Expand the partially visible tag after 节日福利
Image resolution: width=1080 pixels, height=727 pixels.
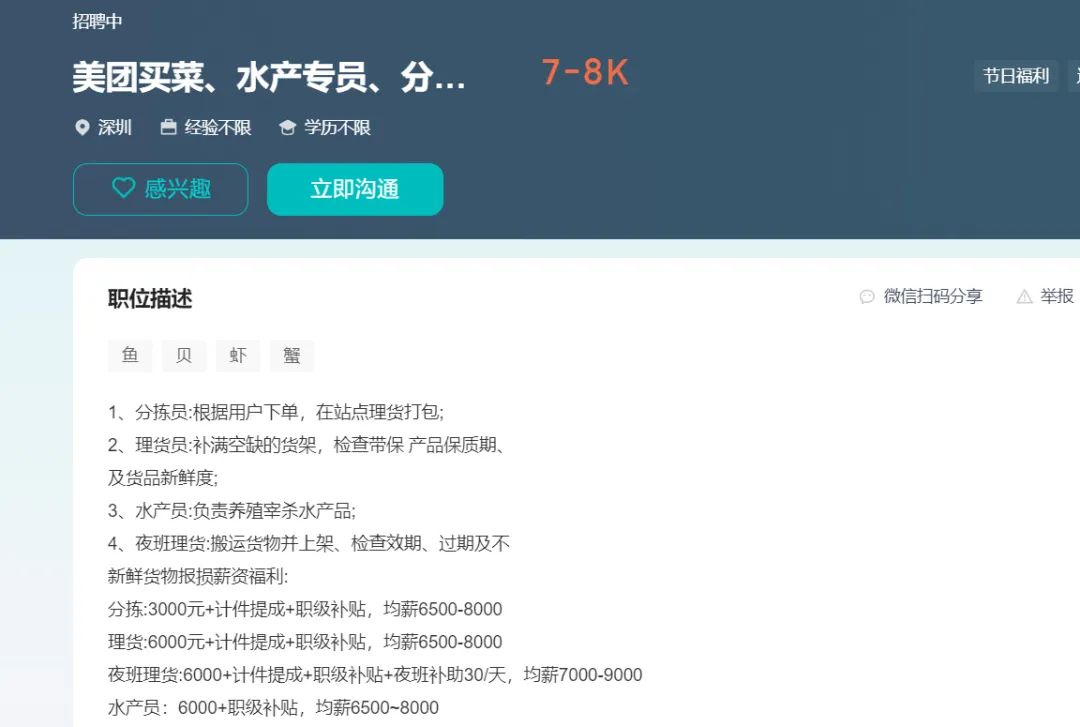[1075, 75]
